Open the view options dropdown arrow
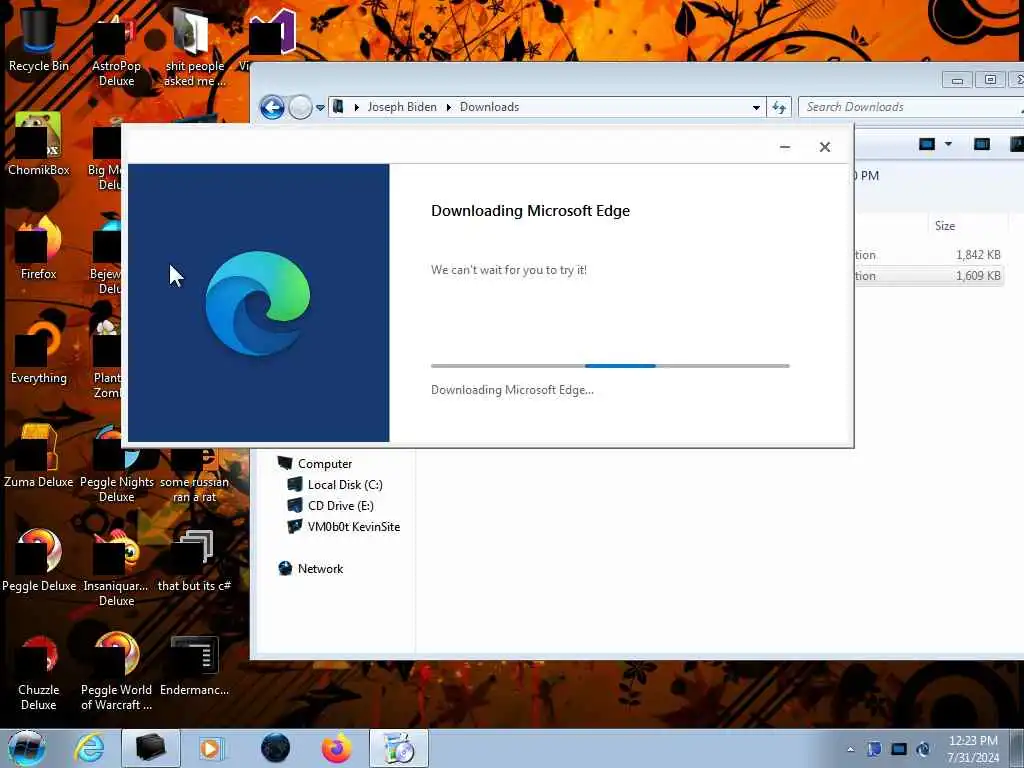 (x=948, y=144)
